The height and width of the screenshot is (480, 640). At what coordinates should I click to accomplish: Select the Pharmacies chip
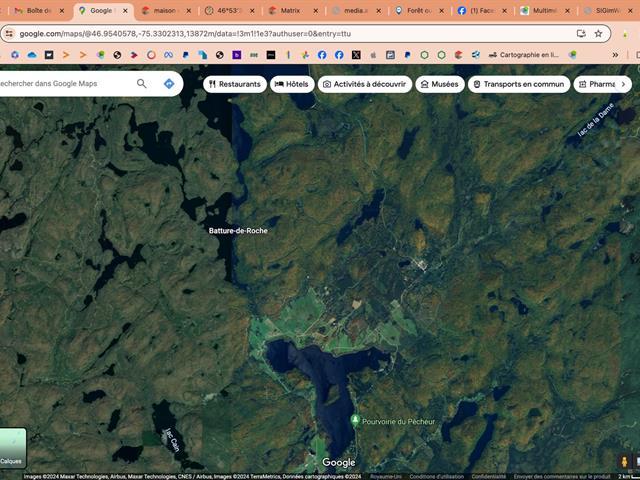click(x=596, y=84)
